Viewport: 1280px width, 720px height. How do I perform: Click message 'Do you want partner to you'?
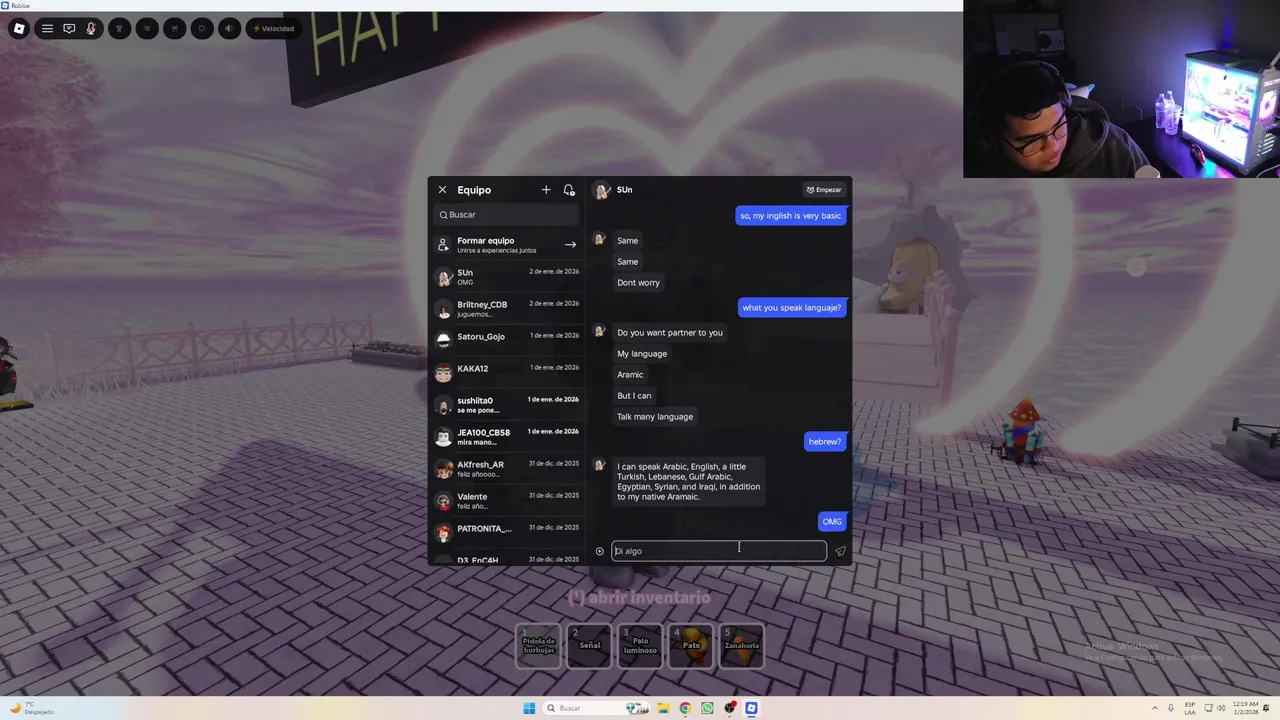coord(670,333)
